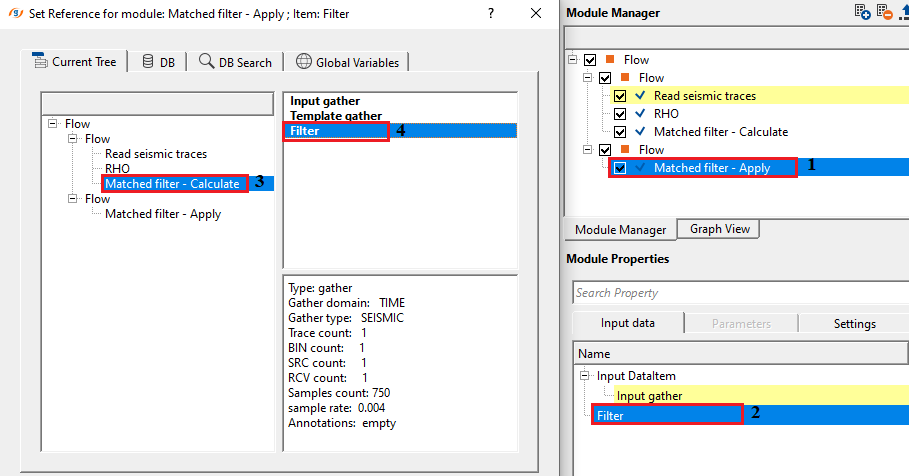The width and height of the screenshot is (909, 476).
Task: Click the remove module icon in Module Manager
Action: click(x=884, y=12)
